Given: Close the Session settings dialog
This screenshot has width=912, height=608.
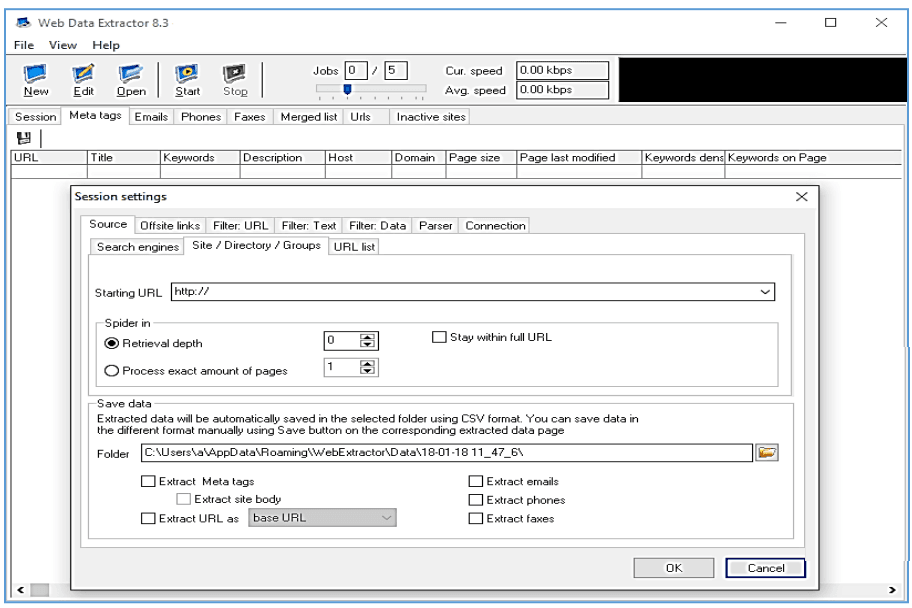Looking at the screenshot, I should pos(800,197).
